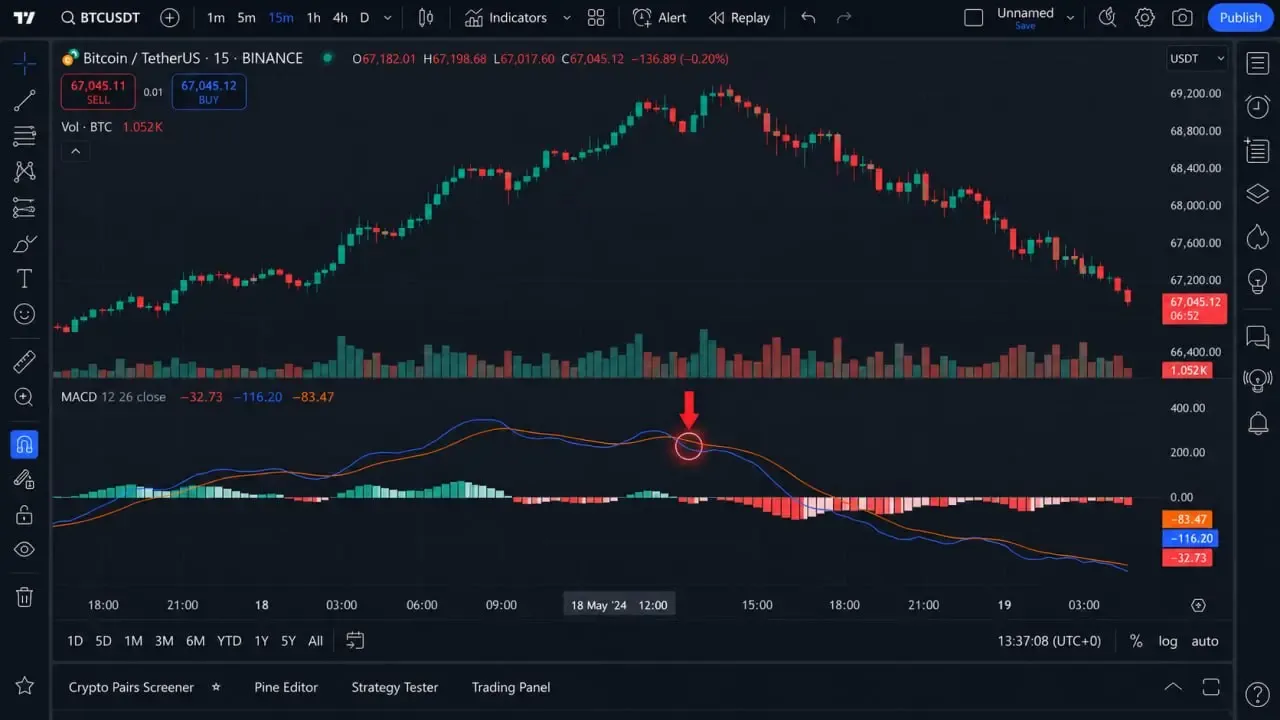Open the chats speech bubble panel
Viewport: 1280px width, 720px height.
(x=1257, y=337)
